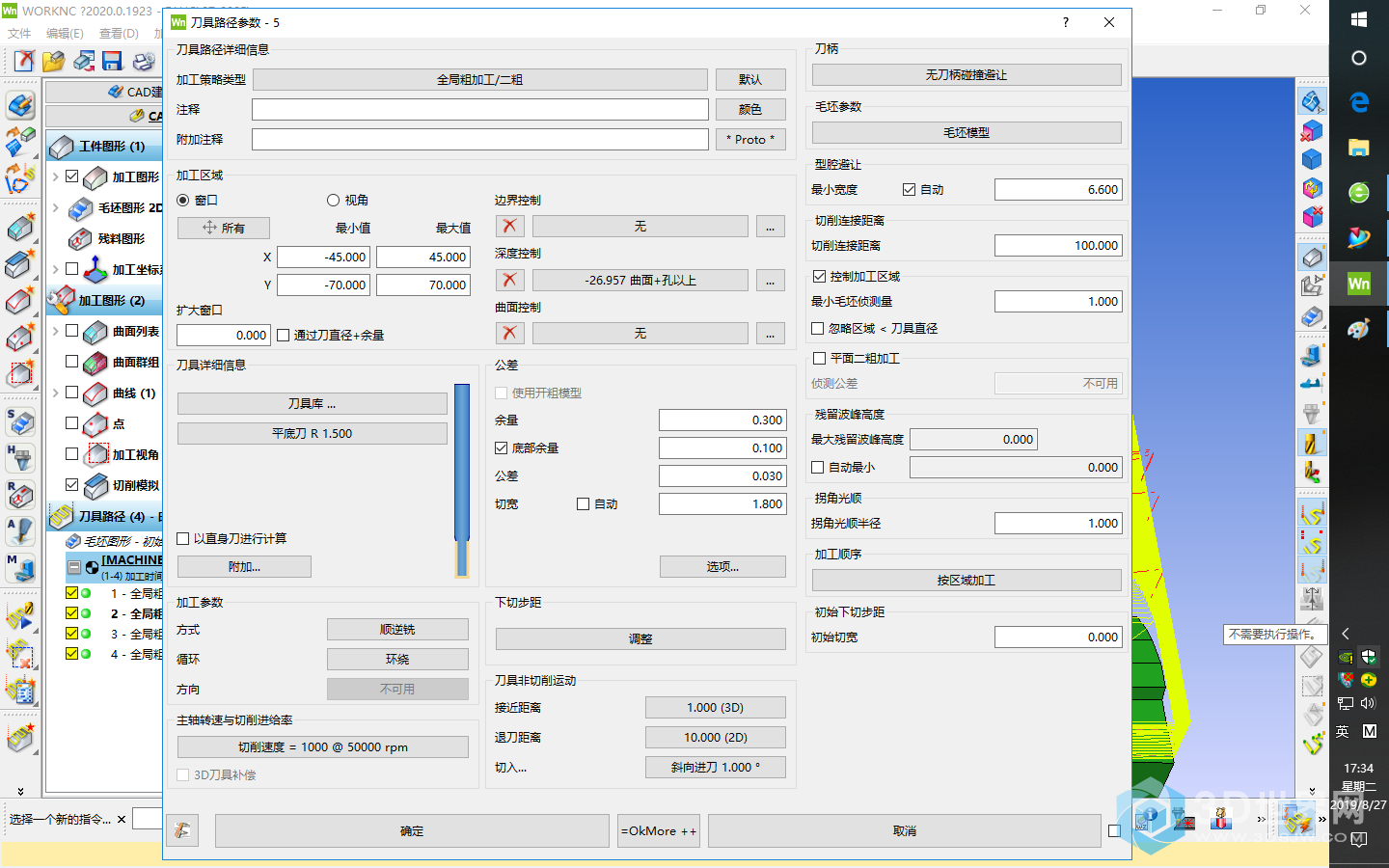The width and height of the screenshot is (1389, 868).
Task: Click the open folder toolbar icon
Action: click(x=53, y=62)
